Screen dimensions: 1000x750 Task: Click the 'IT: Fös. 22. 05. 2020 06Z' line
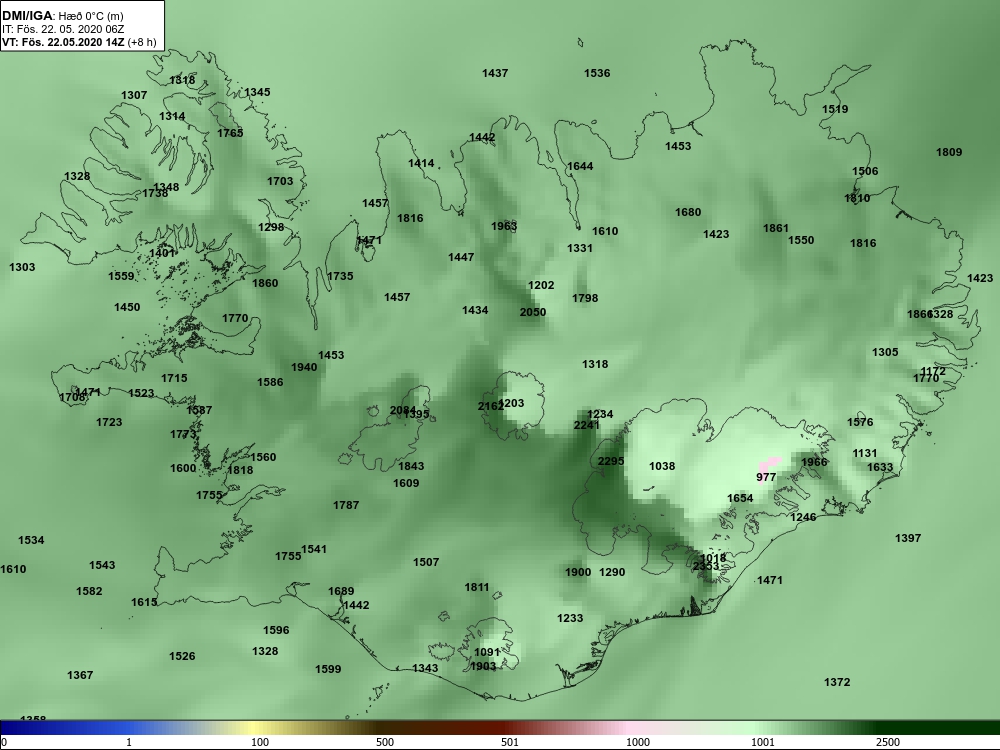point(62,29)
